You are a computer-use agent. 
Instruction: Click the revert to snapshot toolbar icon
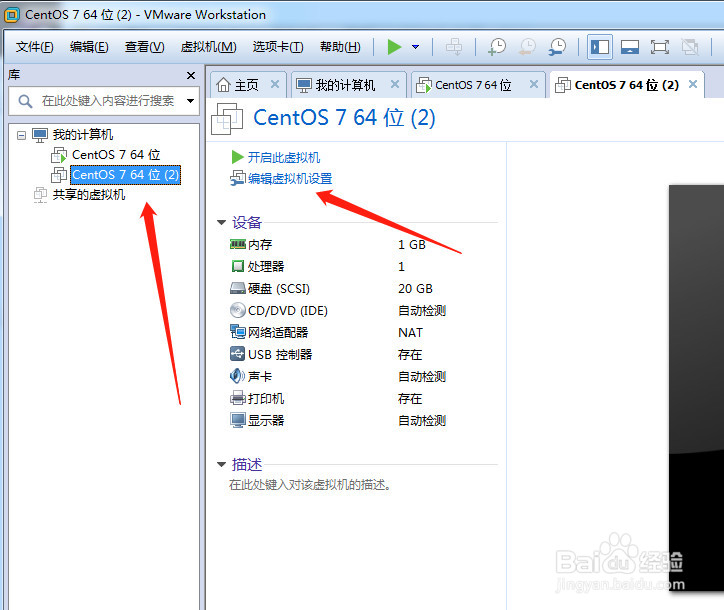point(527,47)
